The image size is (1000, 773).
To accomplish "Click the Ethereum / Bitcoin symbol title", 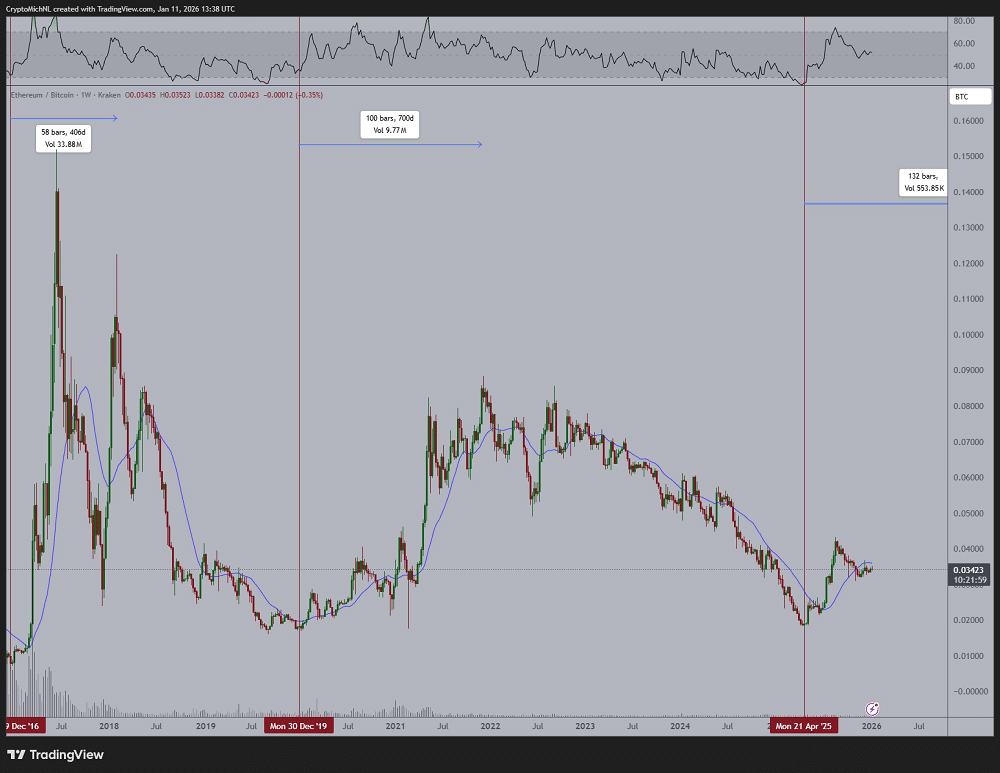I will (51, 93).
